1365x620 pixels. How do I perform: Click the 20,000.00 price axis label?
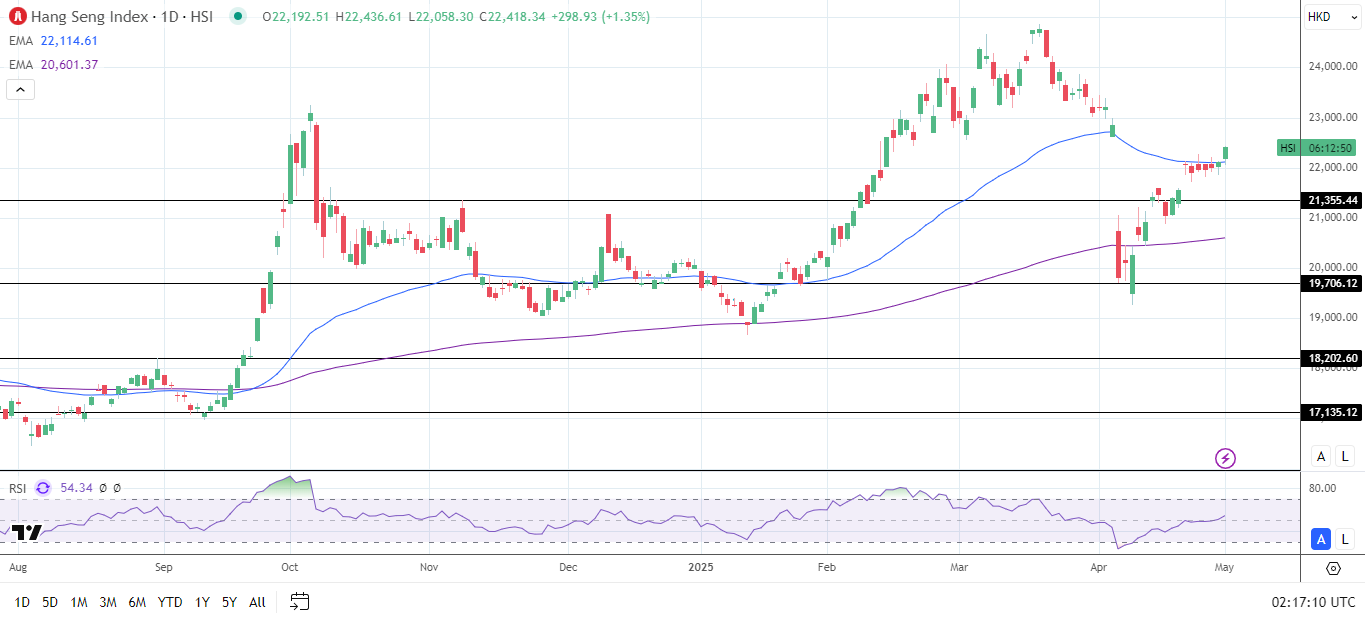[1333, 267]
